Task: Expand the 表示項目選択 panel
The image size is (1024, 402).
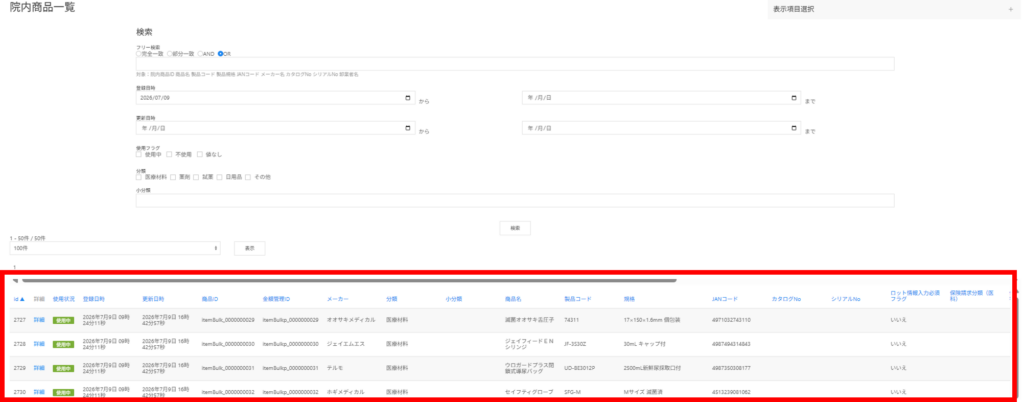Action: coord(893,9)
